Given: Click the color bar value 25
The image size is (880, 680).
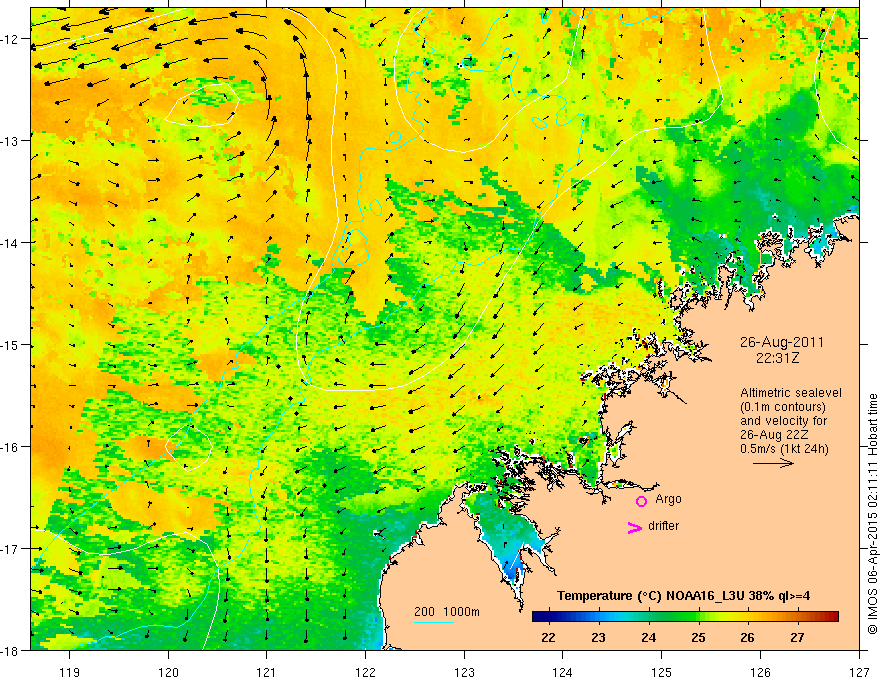Looking at the screenshot, I should (698, 637).
